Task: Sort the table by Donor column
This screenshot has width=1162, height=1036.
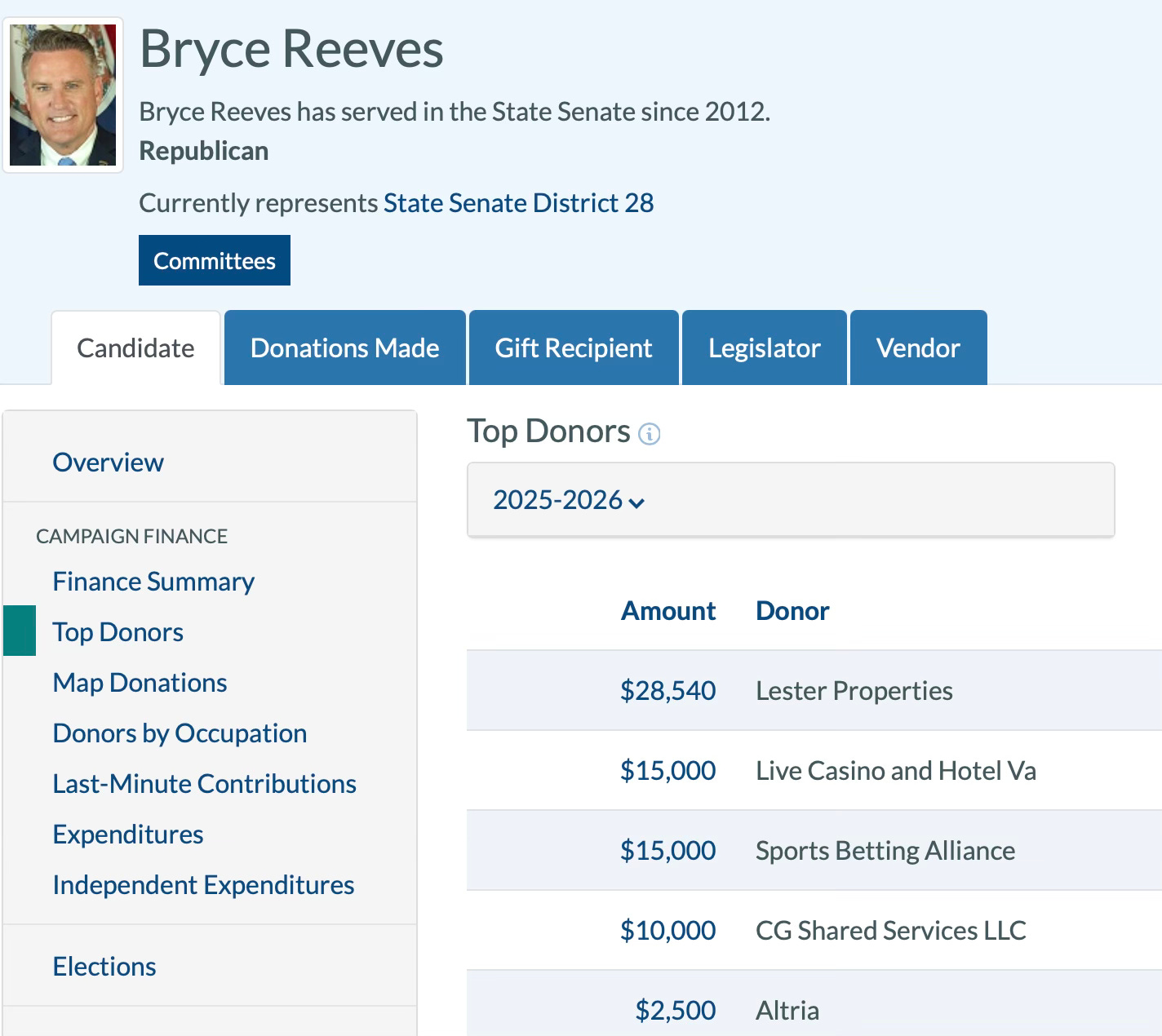Action: click(792, 610)
